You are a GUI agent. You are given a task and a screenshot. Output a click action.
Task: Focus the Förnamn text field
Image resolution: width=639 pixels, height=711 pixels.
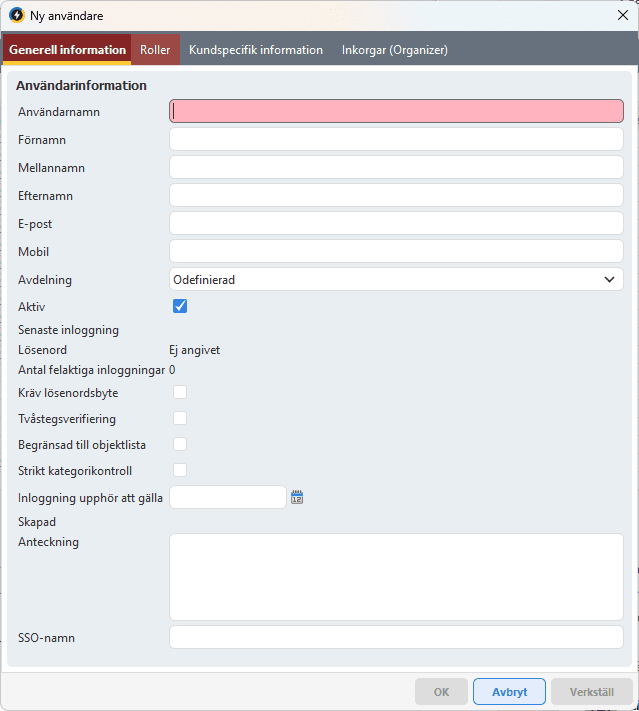coord(396,139)
